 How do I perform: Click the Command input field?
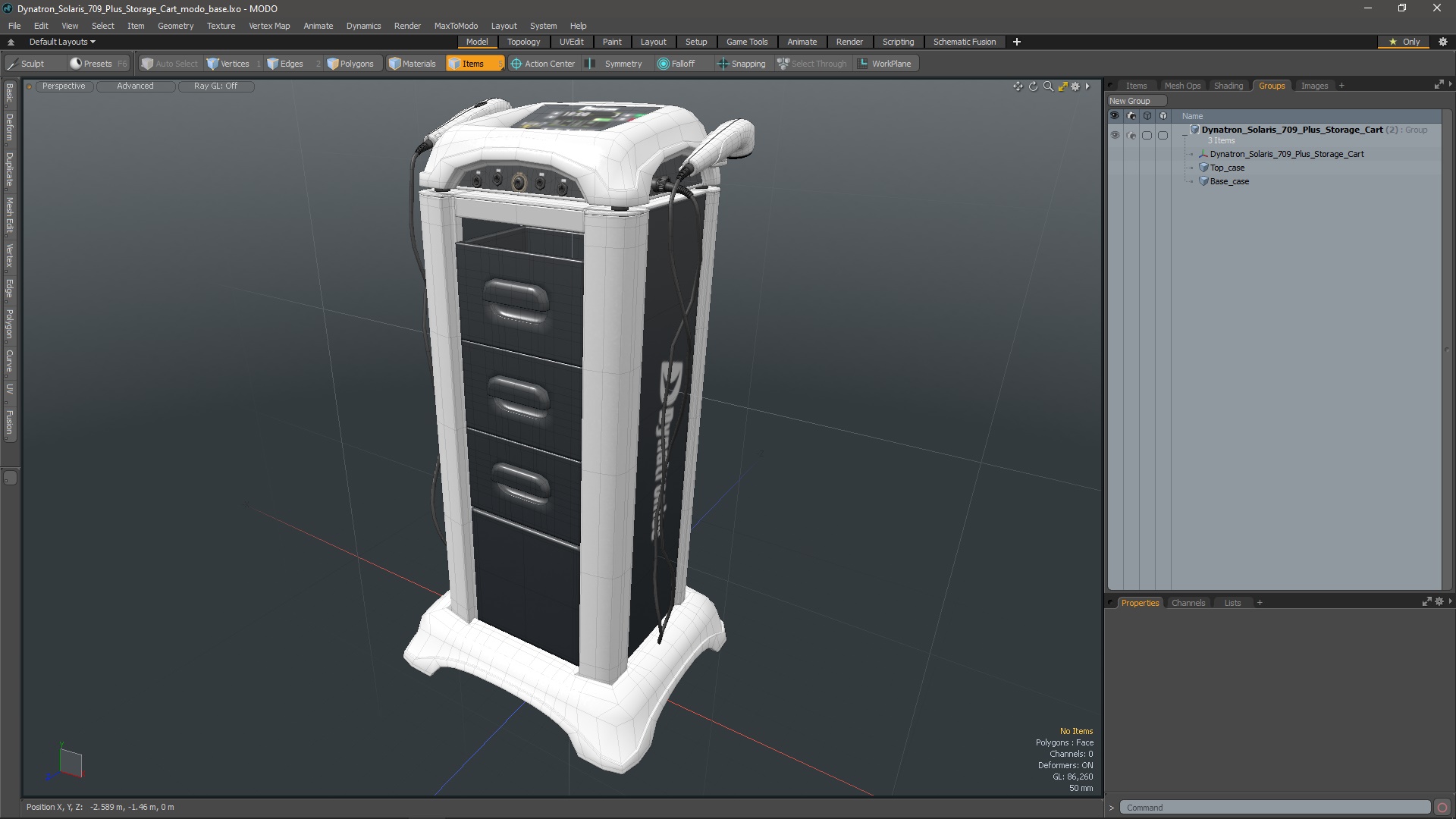(x=1274, y=808)
